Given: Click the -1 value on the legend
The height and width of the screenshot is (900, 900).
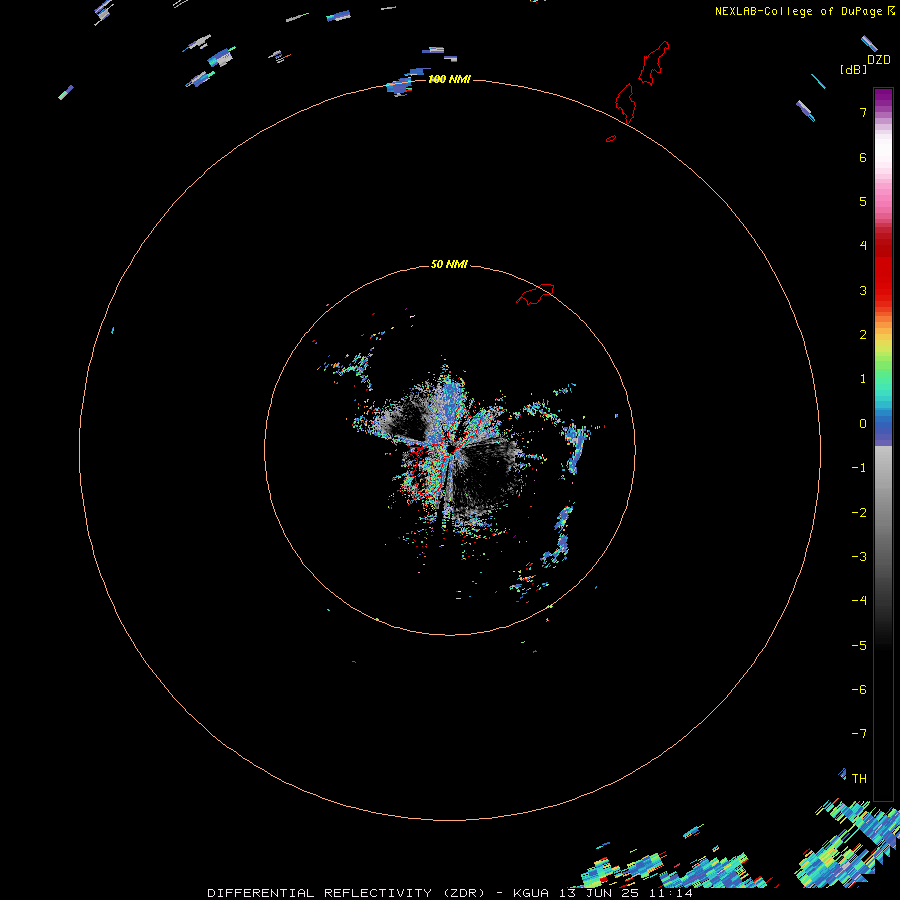Looking at the screenshot, I should [x=859, y=468].
